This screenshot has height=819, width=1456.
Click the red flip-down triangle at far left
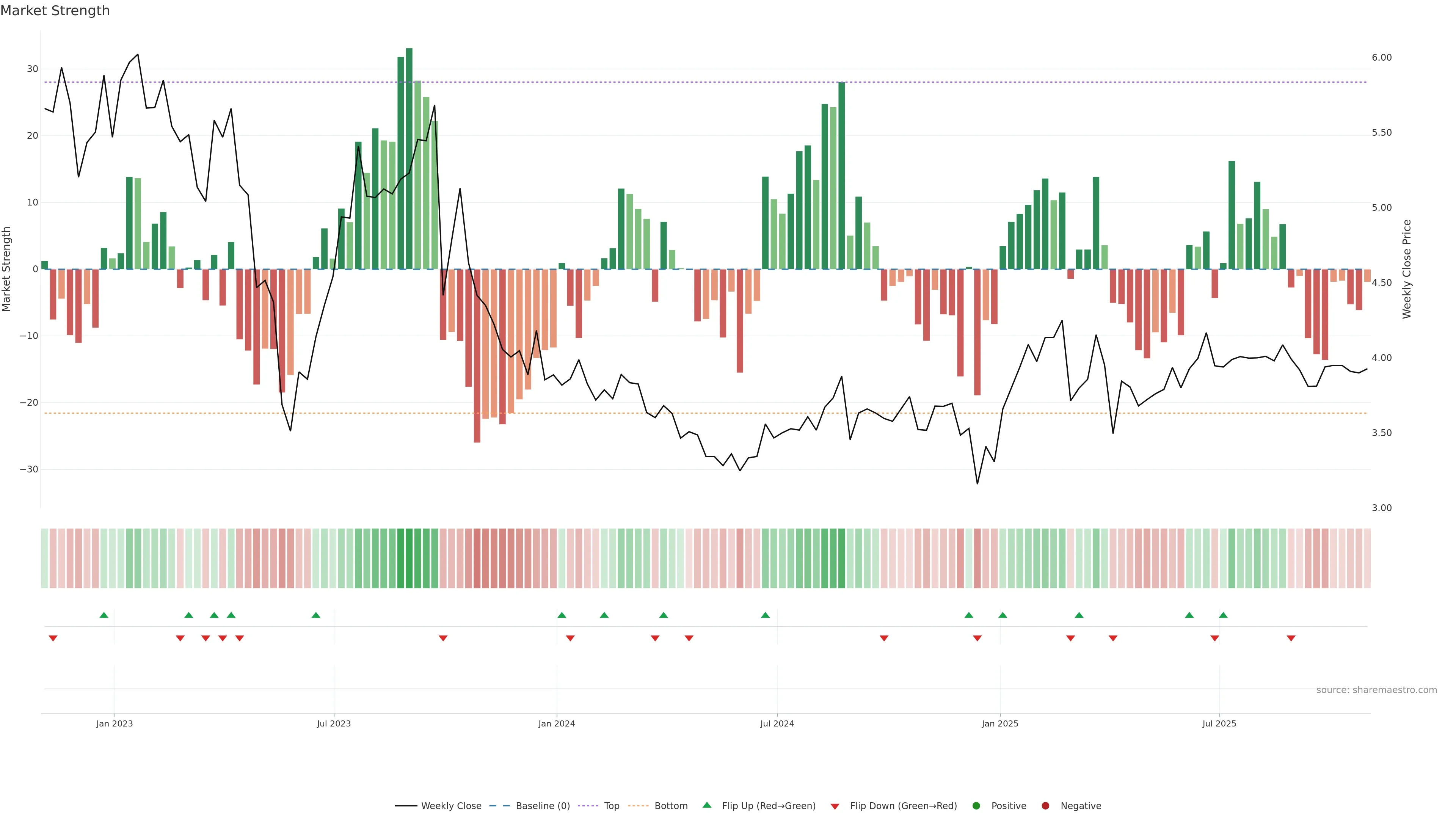(x=53, y=638)
